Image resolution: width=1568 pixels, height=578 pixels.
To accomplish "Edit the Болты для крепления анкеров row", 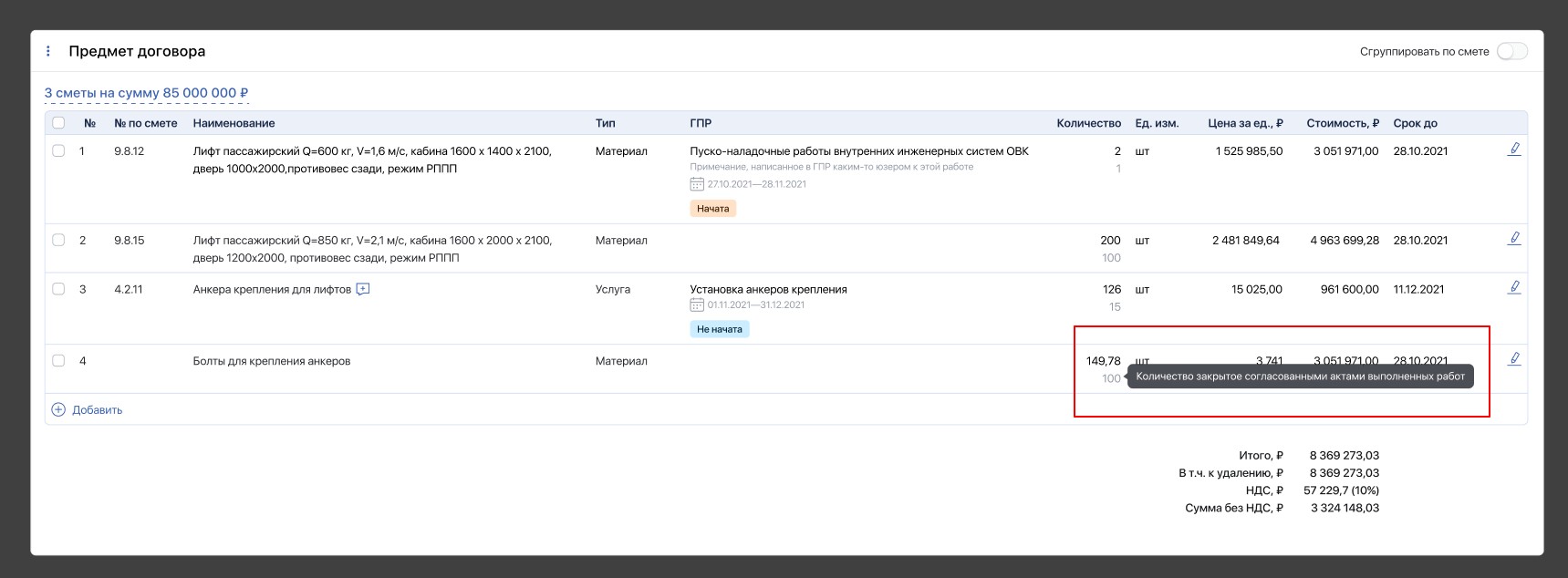I will [1513, 358].
